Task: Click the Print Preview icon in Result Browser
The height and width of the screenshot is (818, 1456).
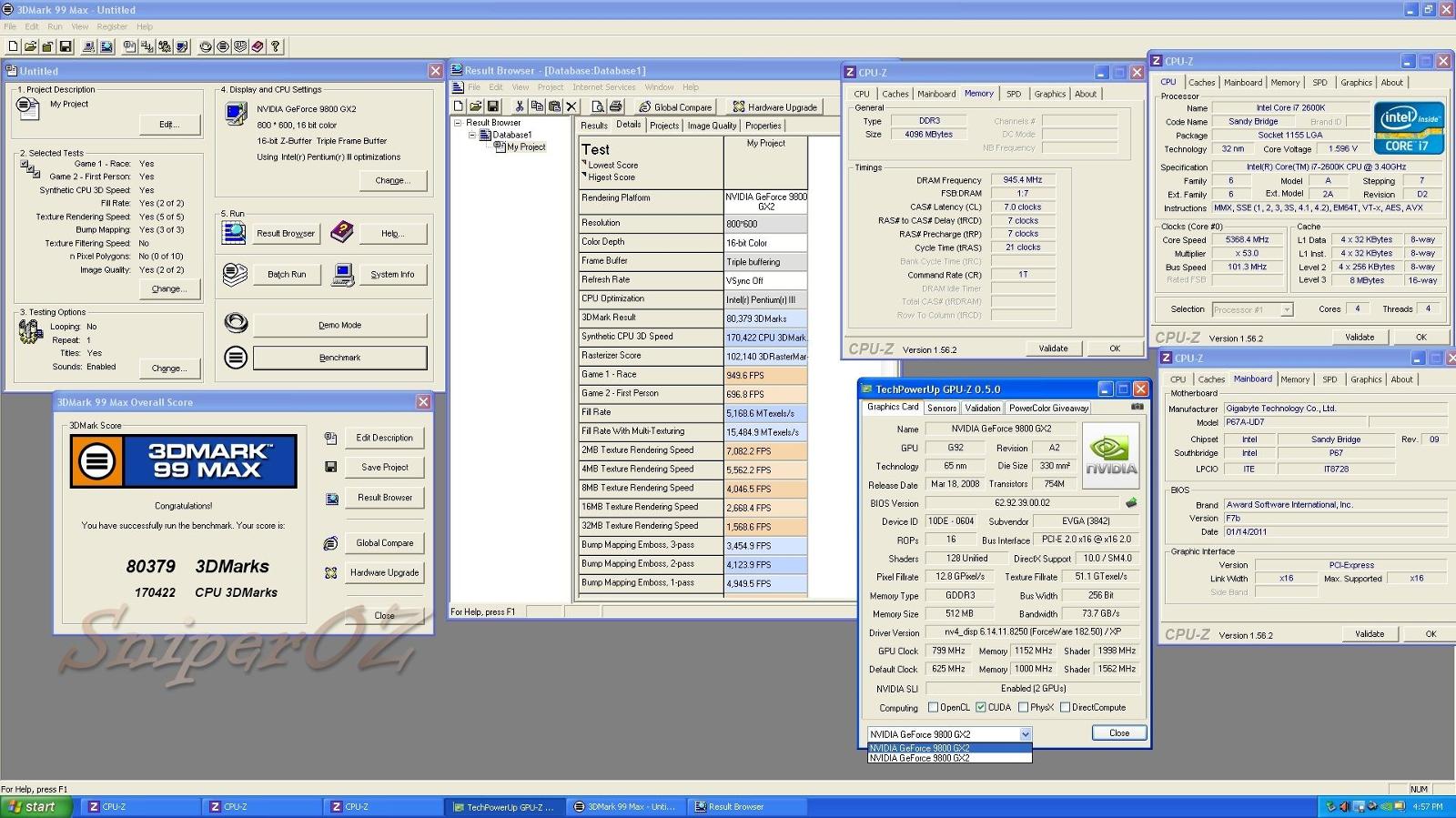Action: pyautogui.click(x=598, y=106)
